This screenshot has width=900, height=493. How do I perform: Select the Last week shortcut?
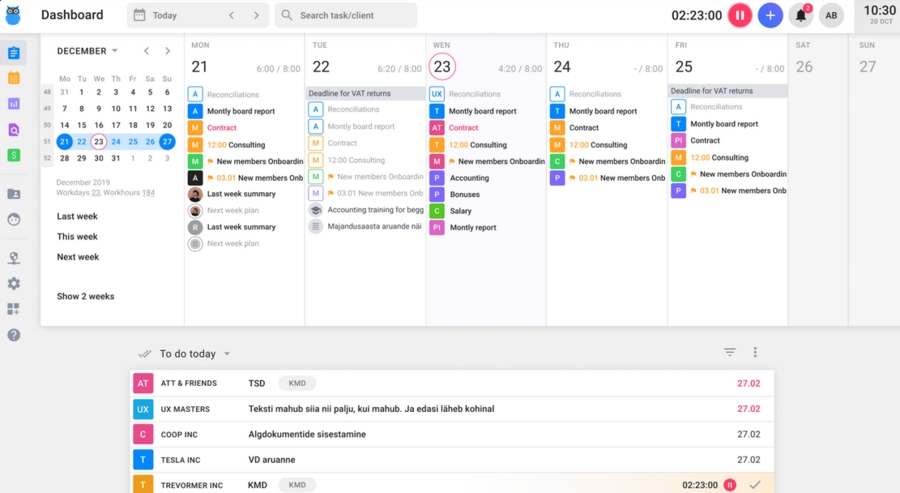tap(77, 216)
